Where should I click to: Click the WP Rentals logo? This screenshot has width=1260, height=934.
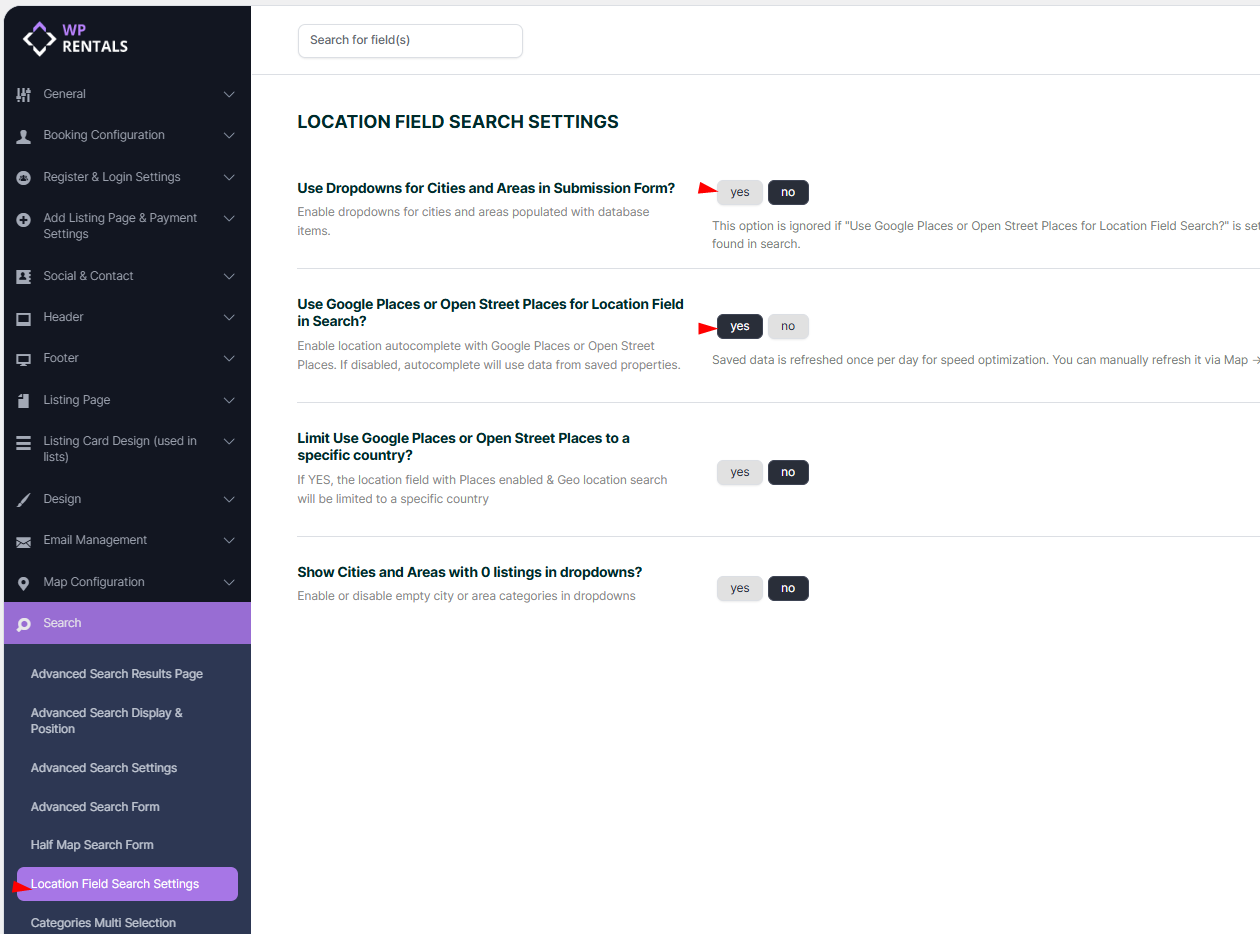(76, 38)
